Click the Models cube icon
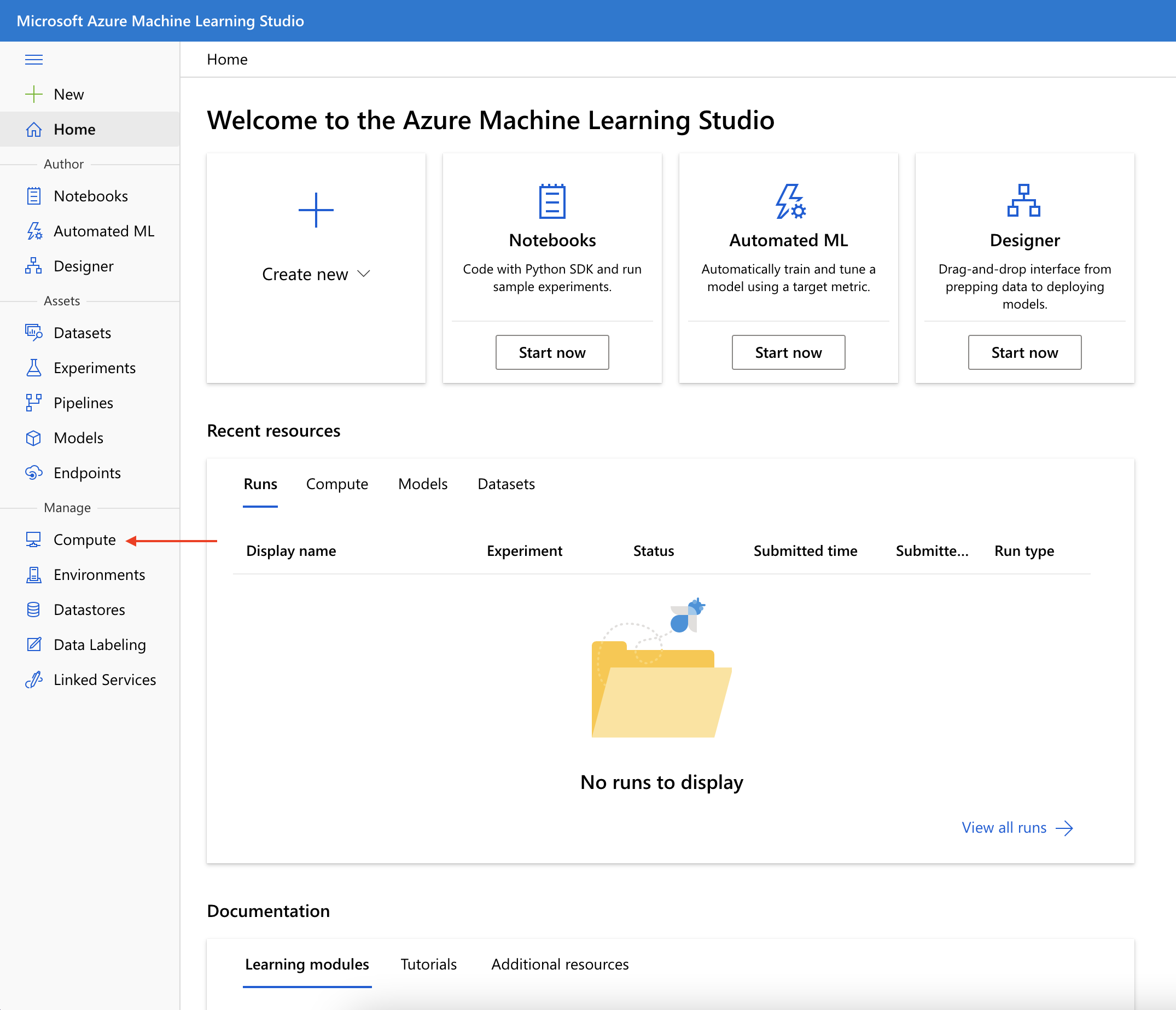This screenshot has width=1176, height=1010. click(x=33, y=438)
